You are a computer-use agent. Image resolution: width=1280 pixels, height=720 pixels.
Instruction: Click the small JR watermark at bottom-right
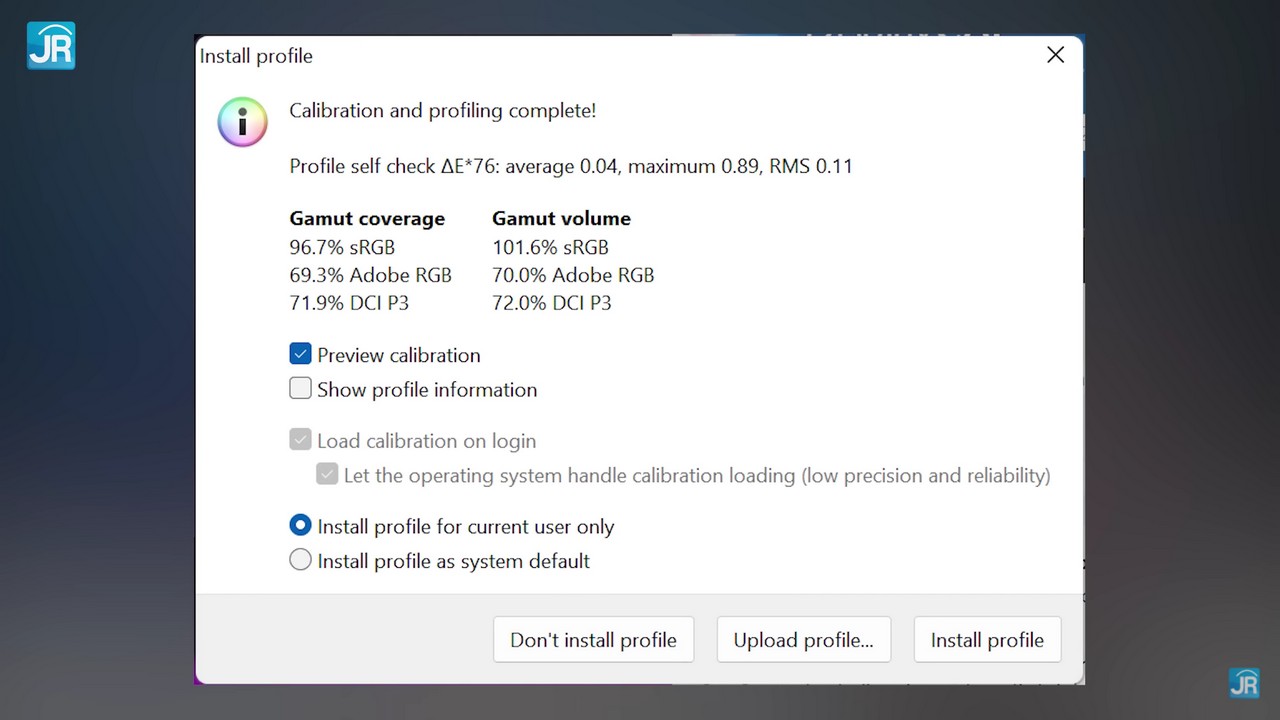[x=1243, y=683]
